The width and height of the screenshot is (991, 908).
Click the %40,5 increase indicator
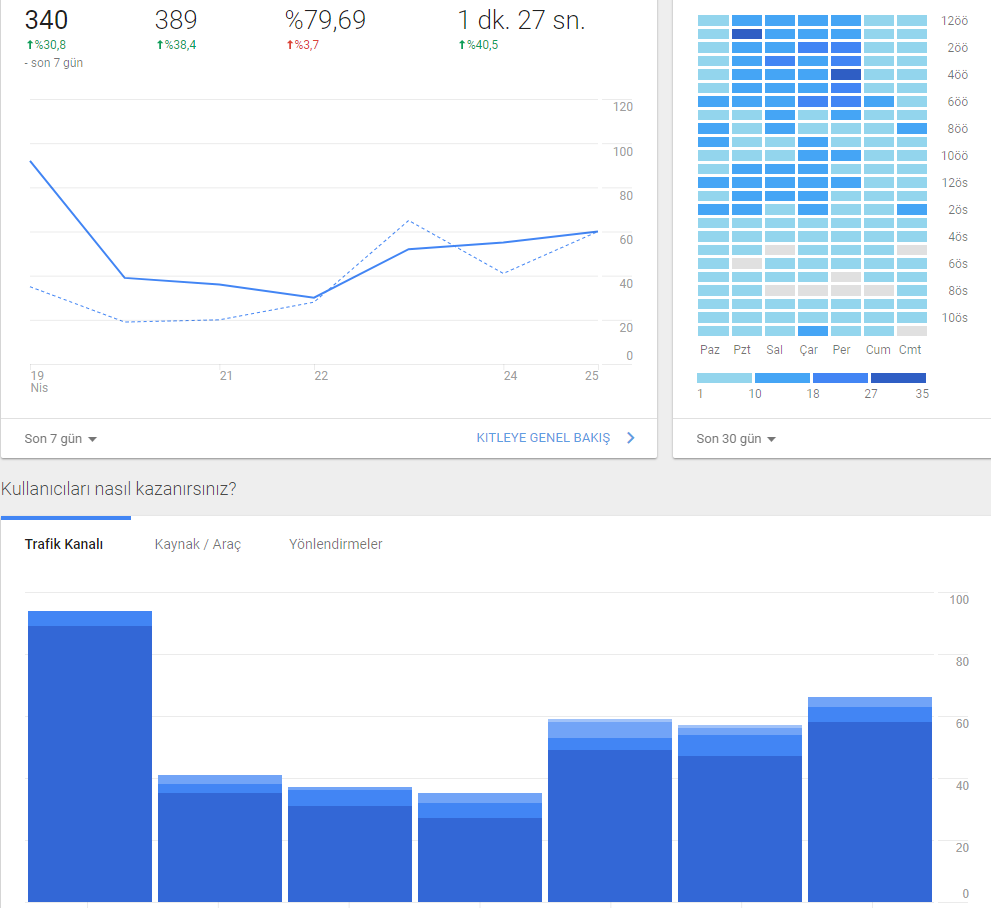[478, 45]
